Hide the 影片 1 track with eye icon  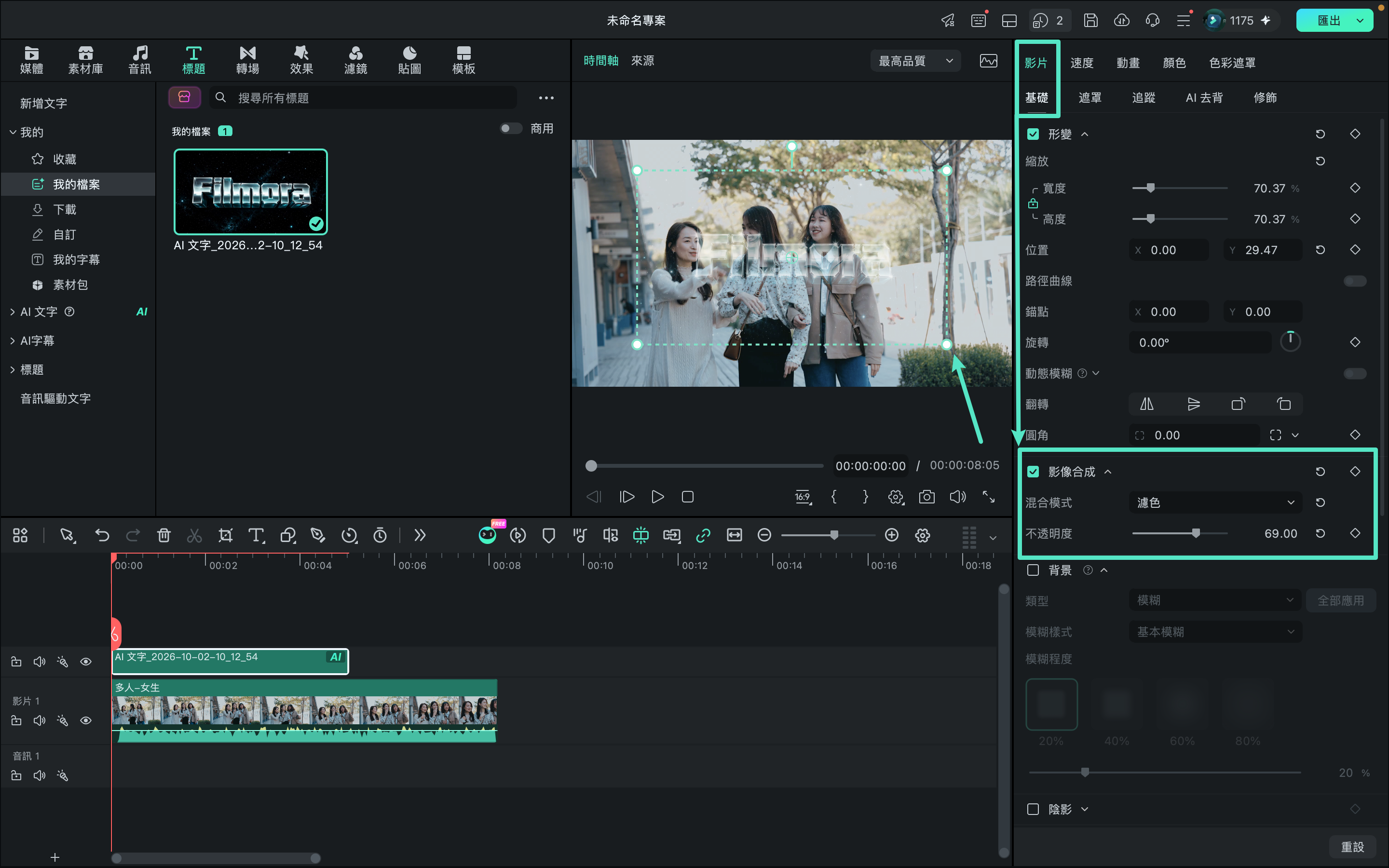click(x=86, y=720)
